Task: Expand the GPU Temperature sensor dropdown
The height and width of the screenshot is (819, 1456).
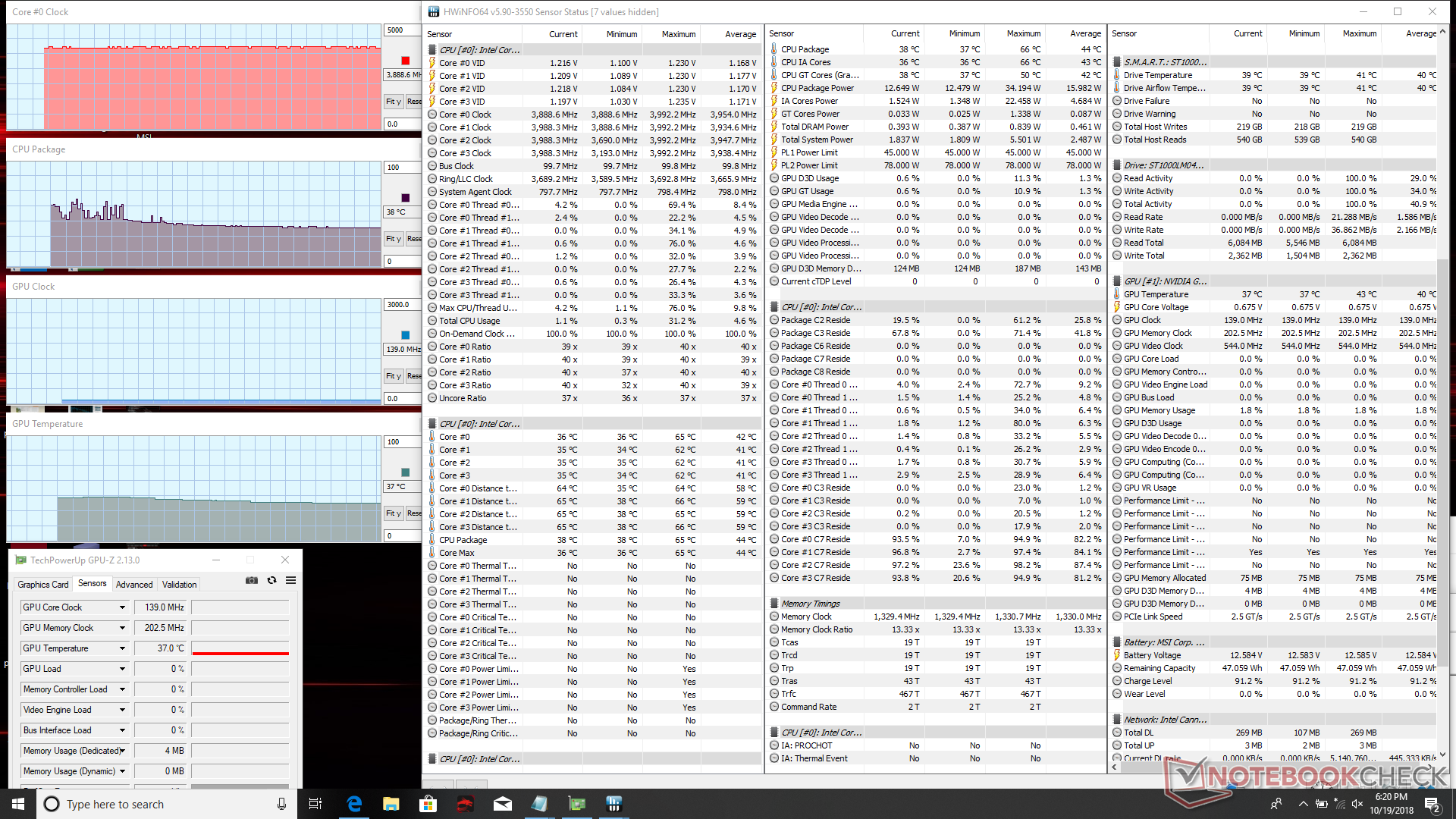Action: click(122, 648)
